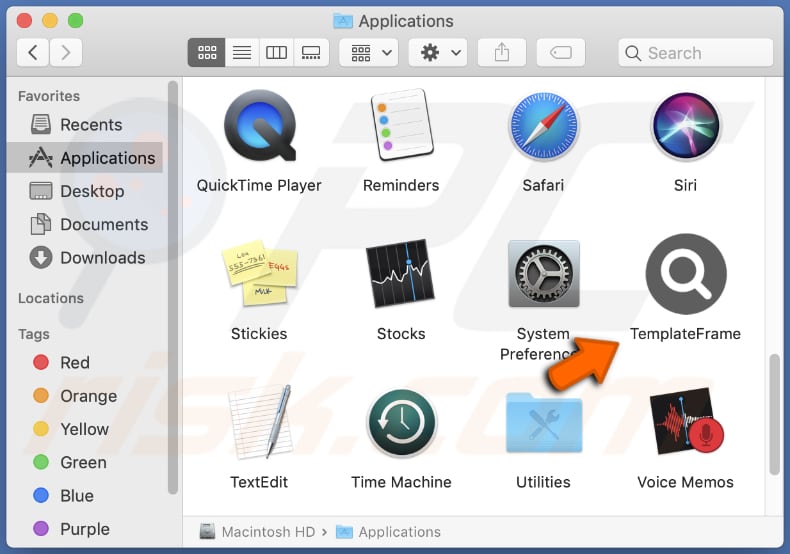Go back with the left arrow button
The image size is (790, 554).
pyautogui.click(x=33, y=52)
